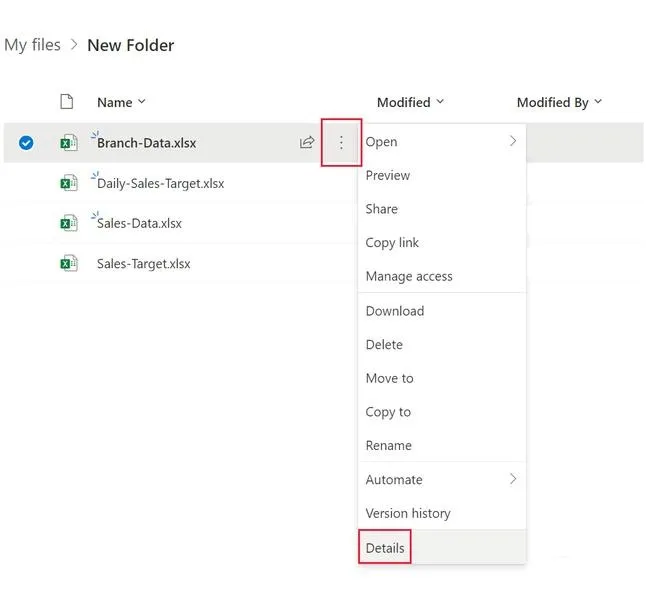
Task: Open the Sales-Data.xlsx file name
Action: pos(139,223)
